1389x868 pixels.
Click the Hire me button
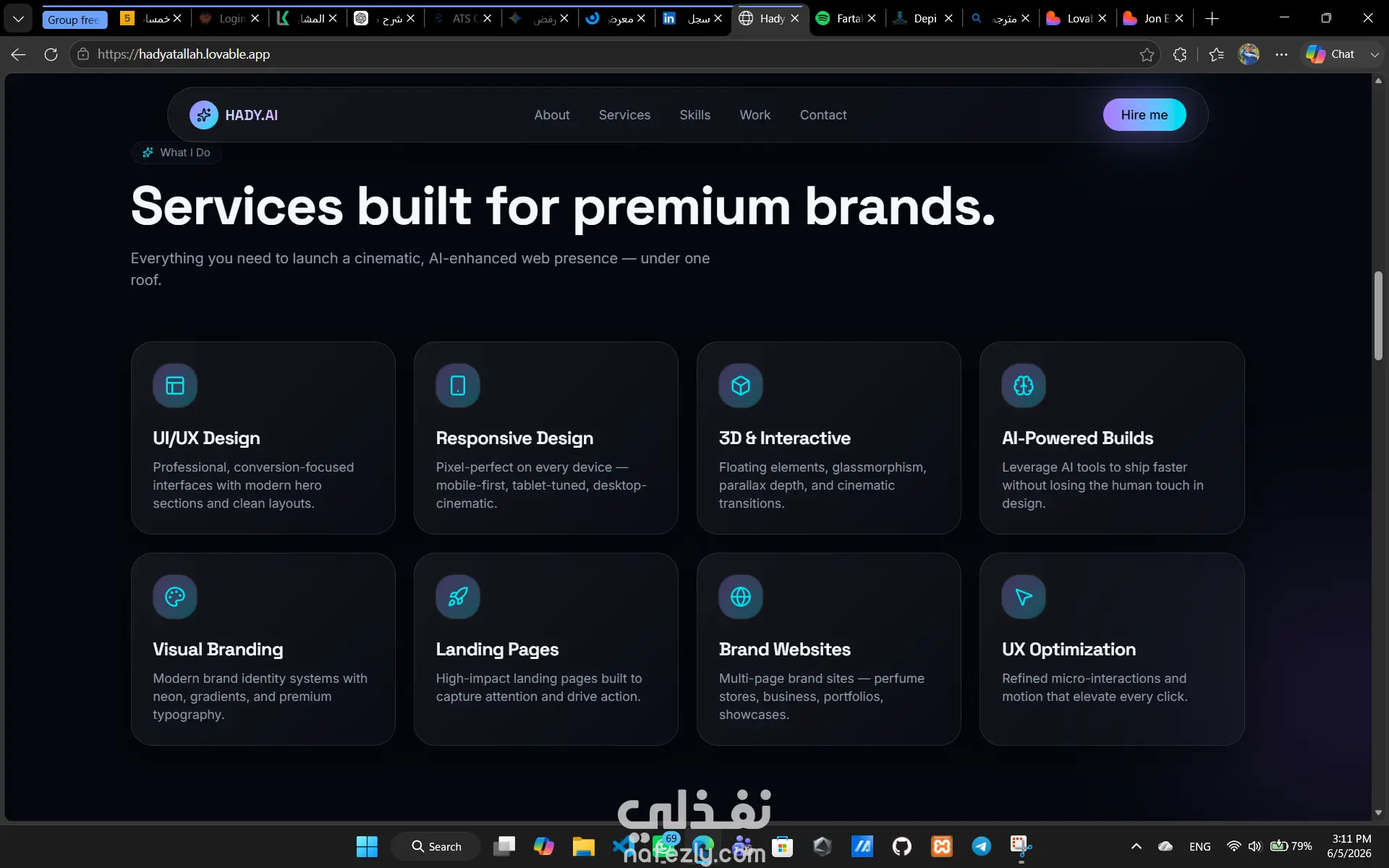tap(1144, 115)
